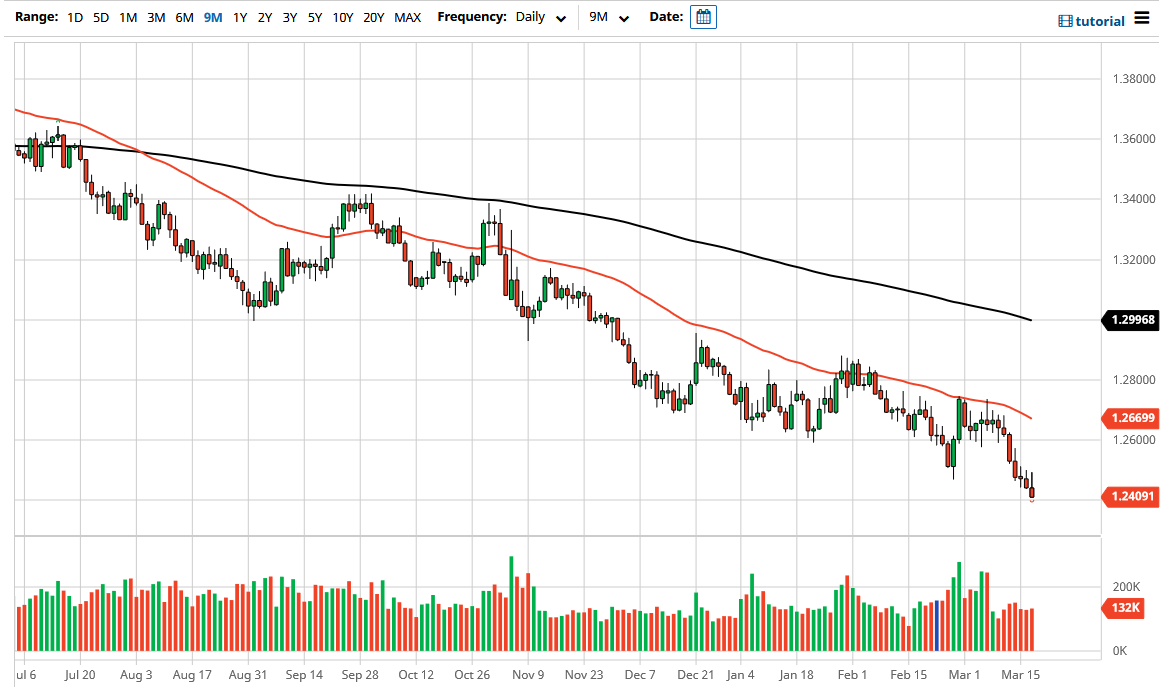Expand the Daily frequency chevron arrow

point(561,18)
